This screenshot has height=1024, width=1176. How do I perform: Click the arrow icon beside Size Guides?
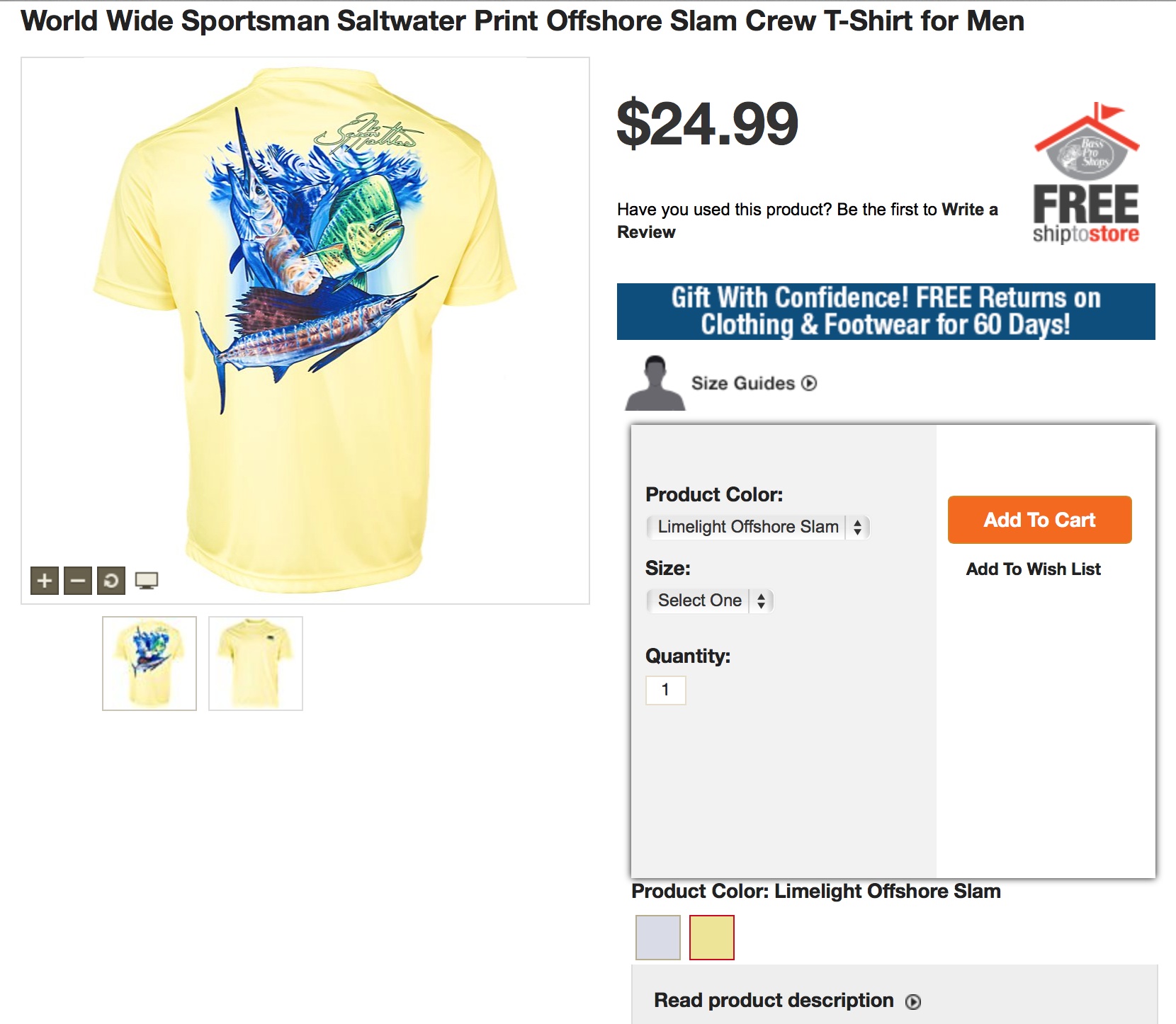[809, 383]
